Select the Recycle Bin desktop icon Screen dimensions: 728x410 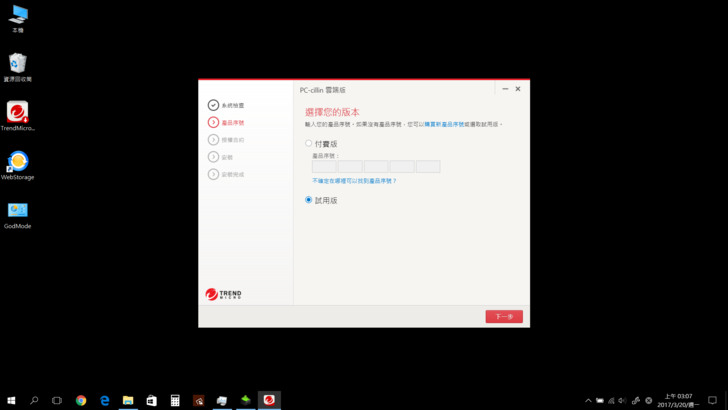18,68
